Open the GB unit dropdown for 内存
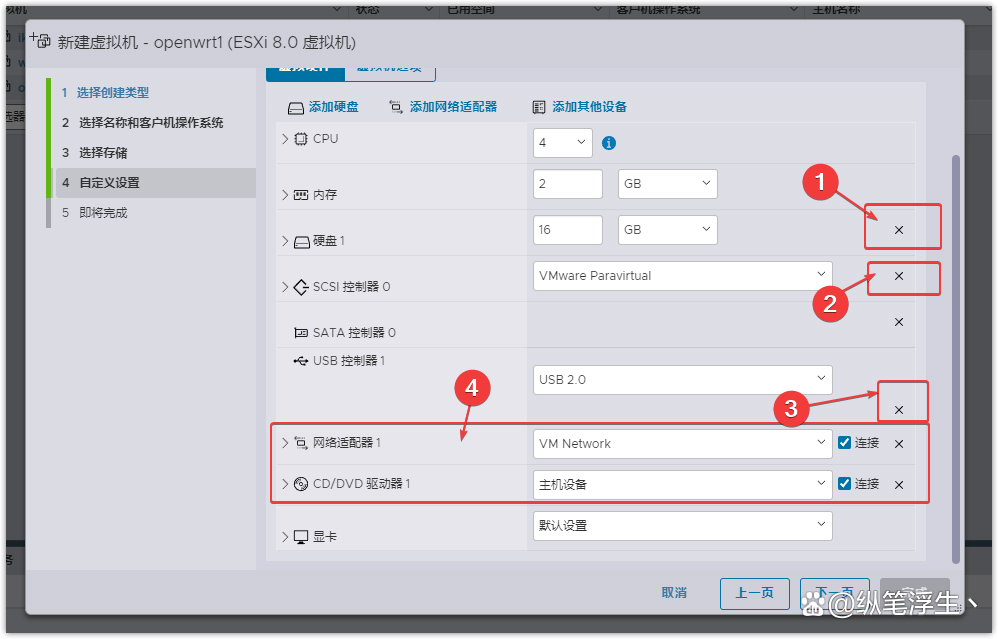The height and width of the screenshot is (639, 998). point(667,184)
